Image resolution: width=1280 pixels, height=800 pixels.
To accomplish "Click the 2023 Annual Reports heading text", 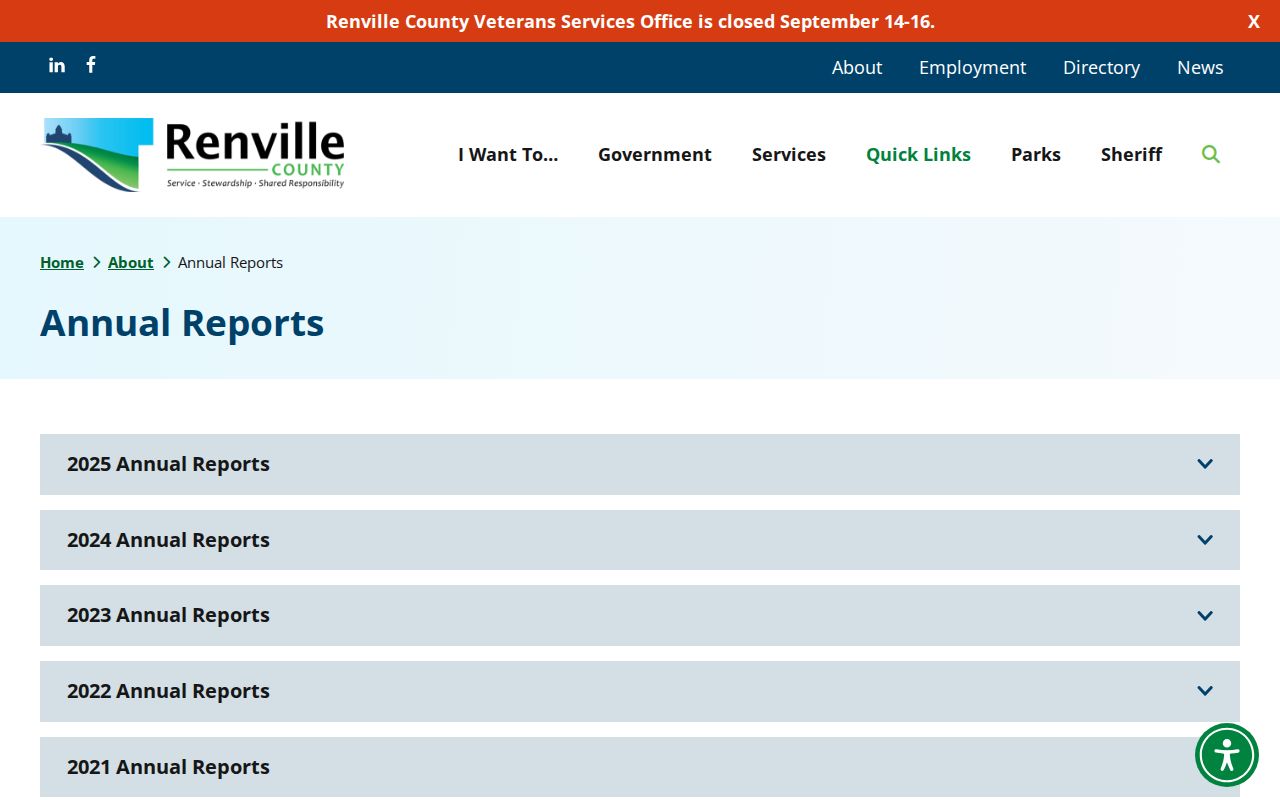I will click(x=168, y=615).
